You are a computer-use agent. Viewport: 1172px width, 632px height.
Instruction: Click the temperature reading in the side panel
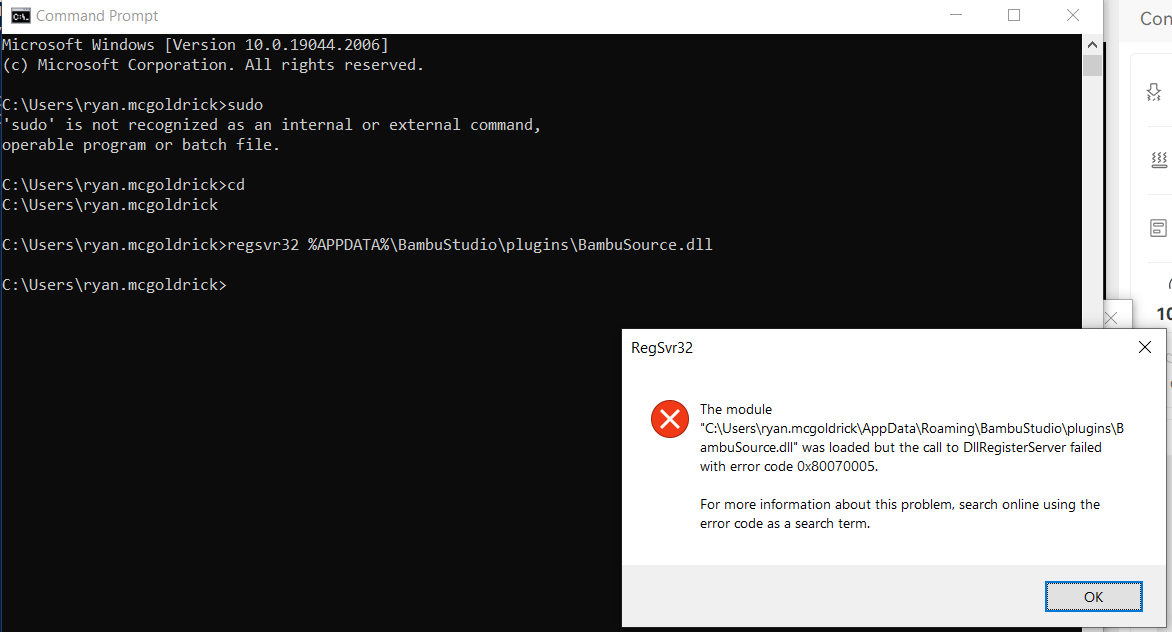pos(1163,313)
